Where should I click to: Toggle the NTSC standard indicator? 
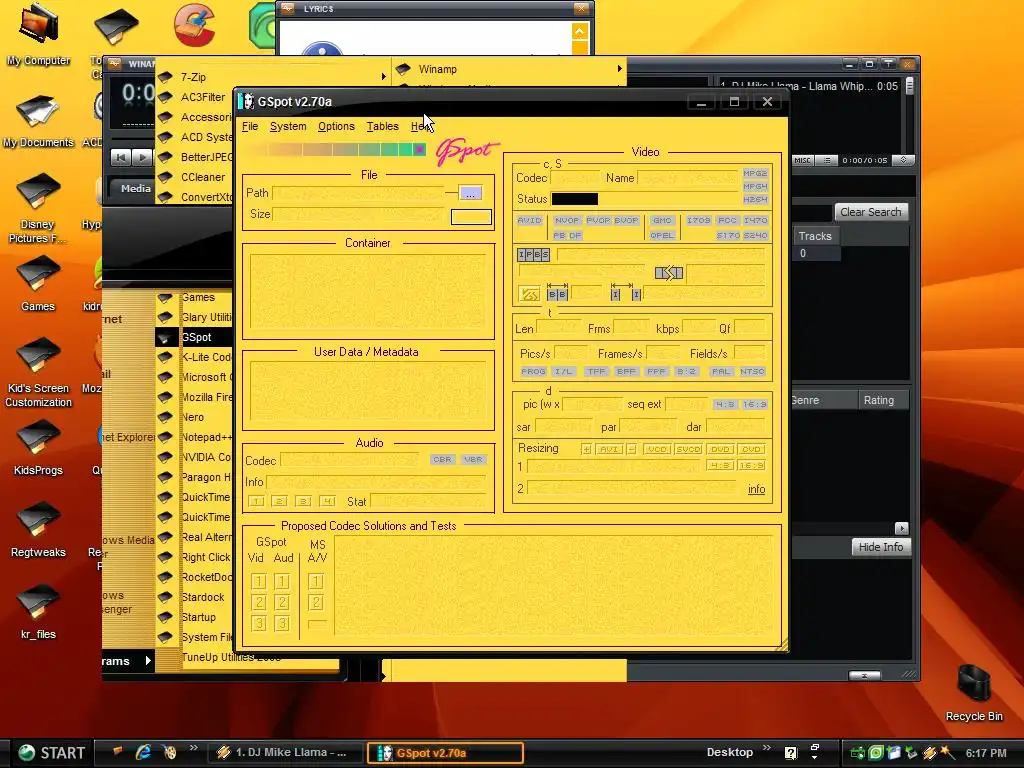coord(752,372)
